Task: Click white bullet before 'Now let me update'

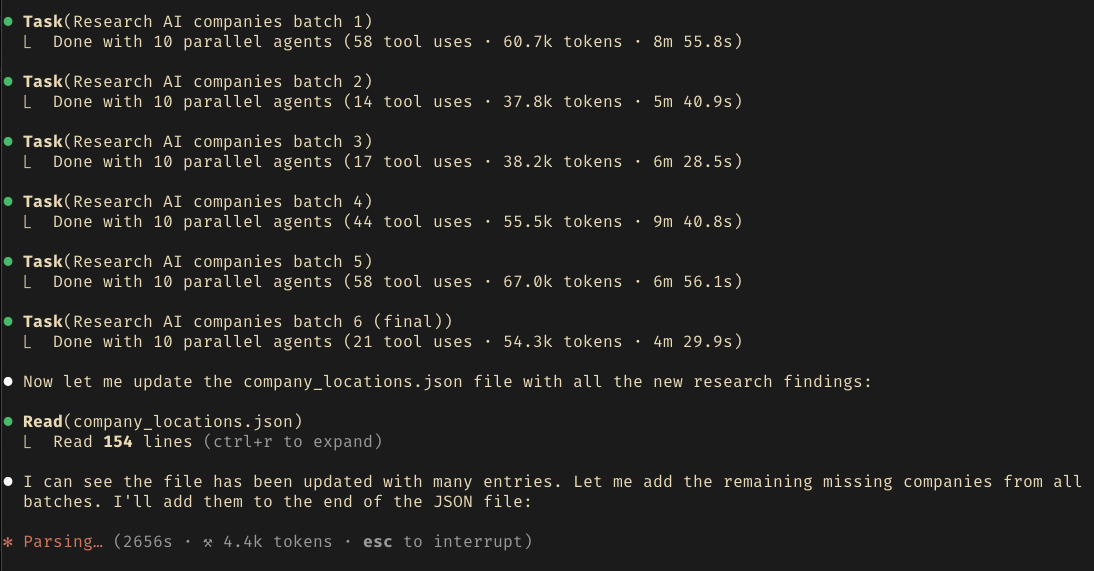Action: [x=8, y=382]
